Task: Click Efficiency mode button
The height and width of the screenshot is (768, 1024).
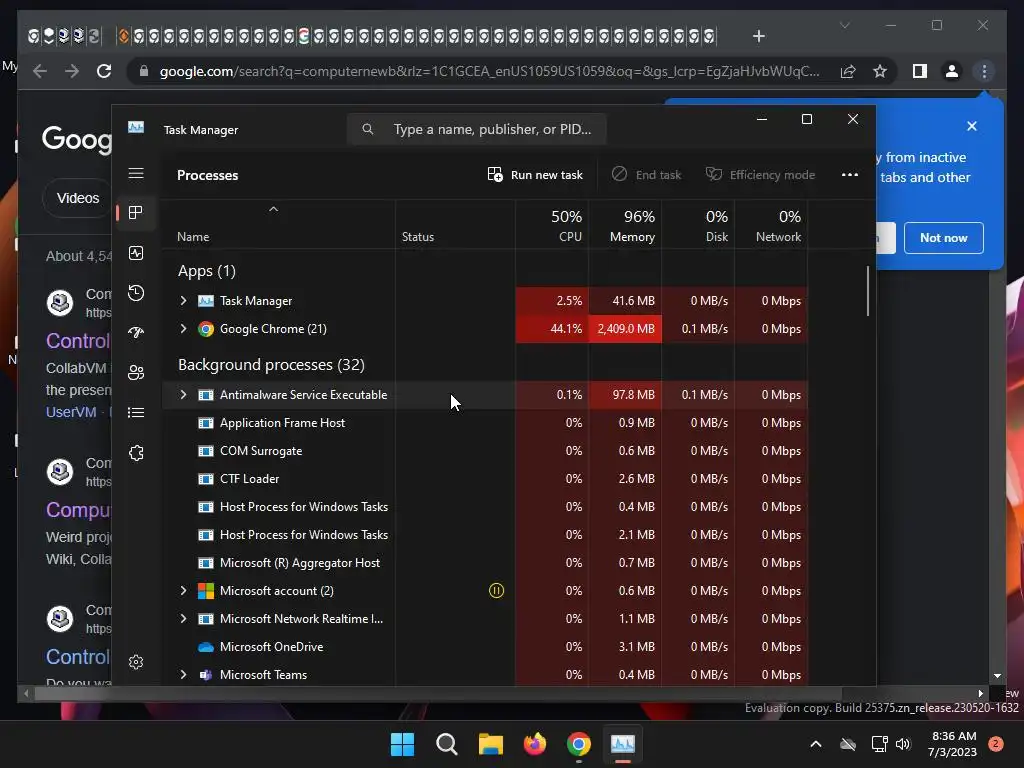Action: coord(760,174)
